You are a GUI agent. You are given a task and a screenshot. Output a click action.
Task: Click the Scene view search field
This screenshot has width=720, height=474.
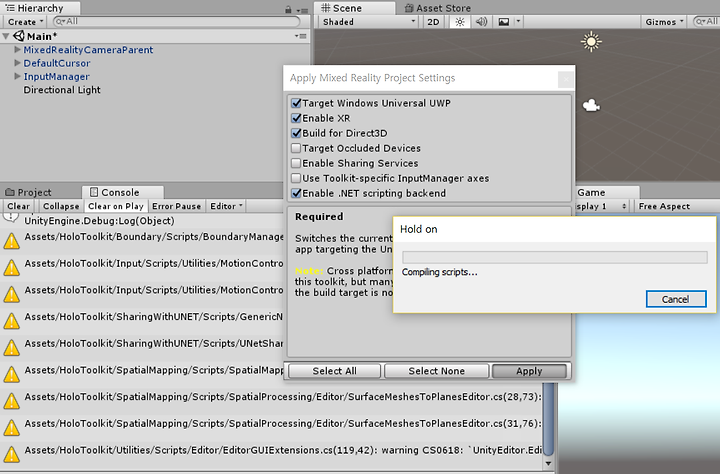point(706,22)
